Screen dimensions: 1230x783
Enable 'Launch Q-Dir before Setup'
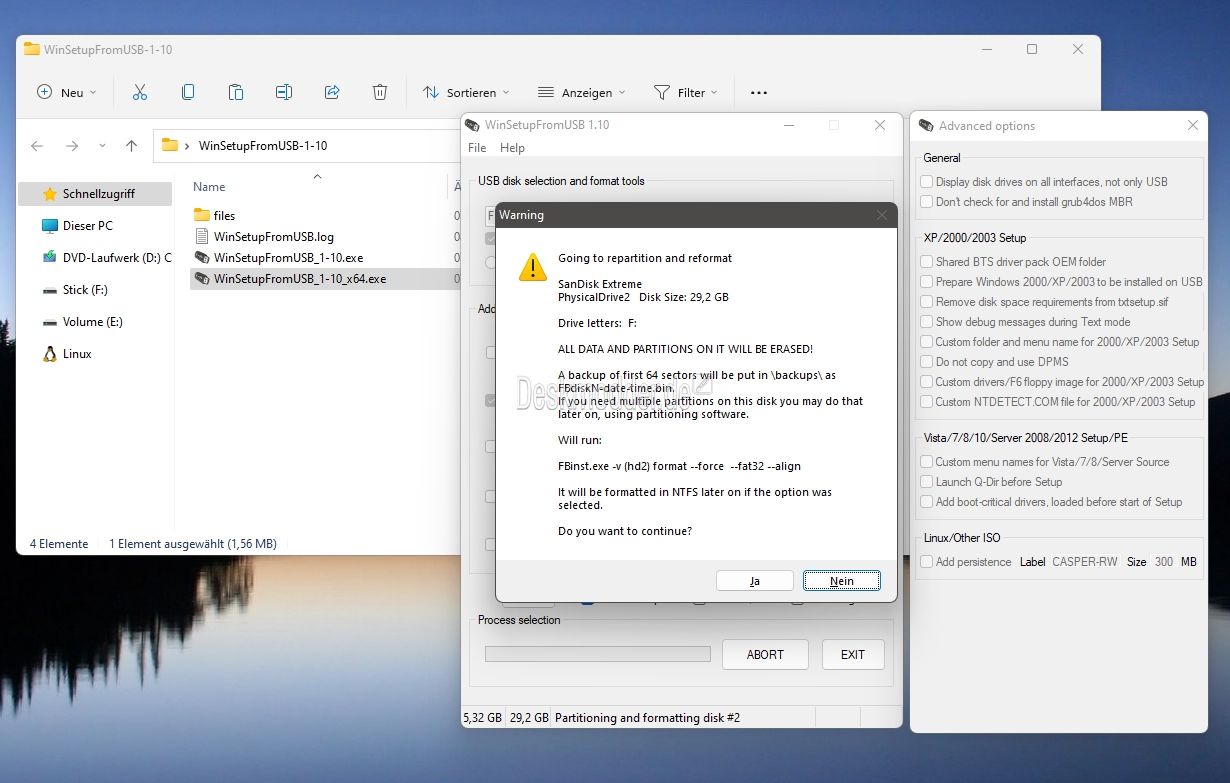[x=927, y=482]
